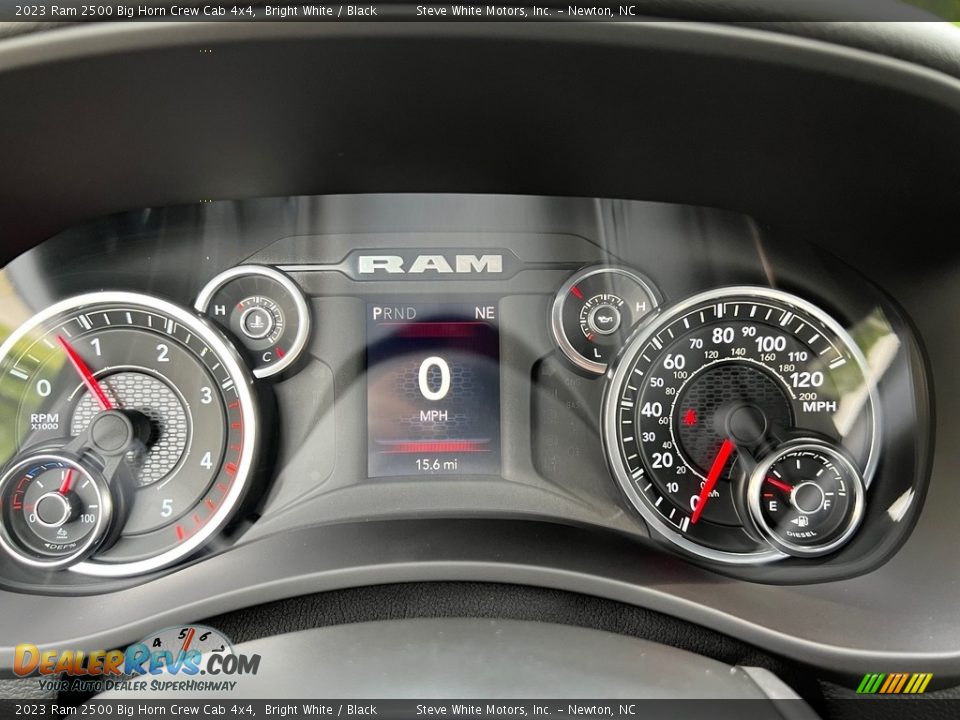Click the 'H' on the coolant temperature gauge

click(219, 310)
